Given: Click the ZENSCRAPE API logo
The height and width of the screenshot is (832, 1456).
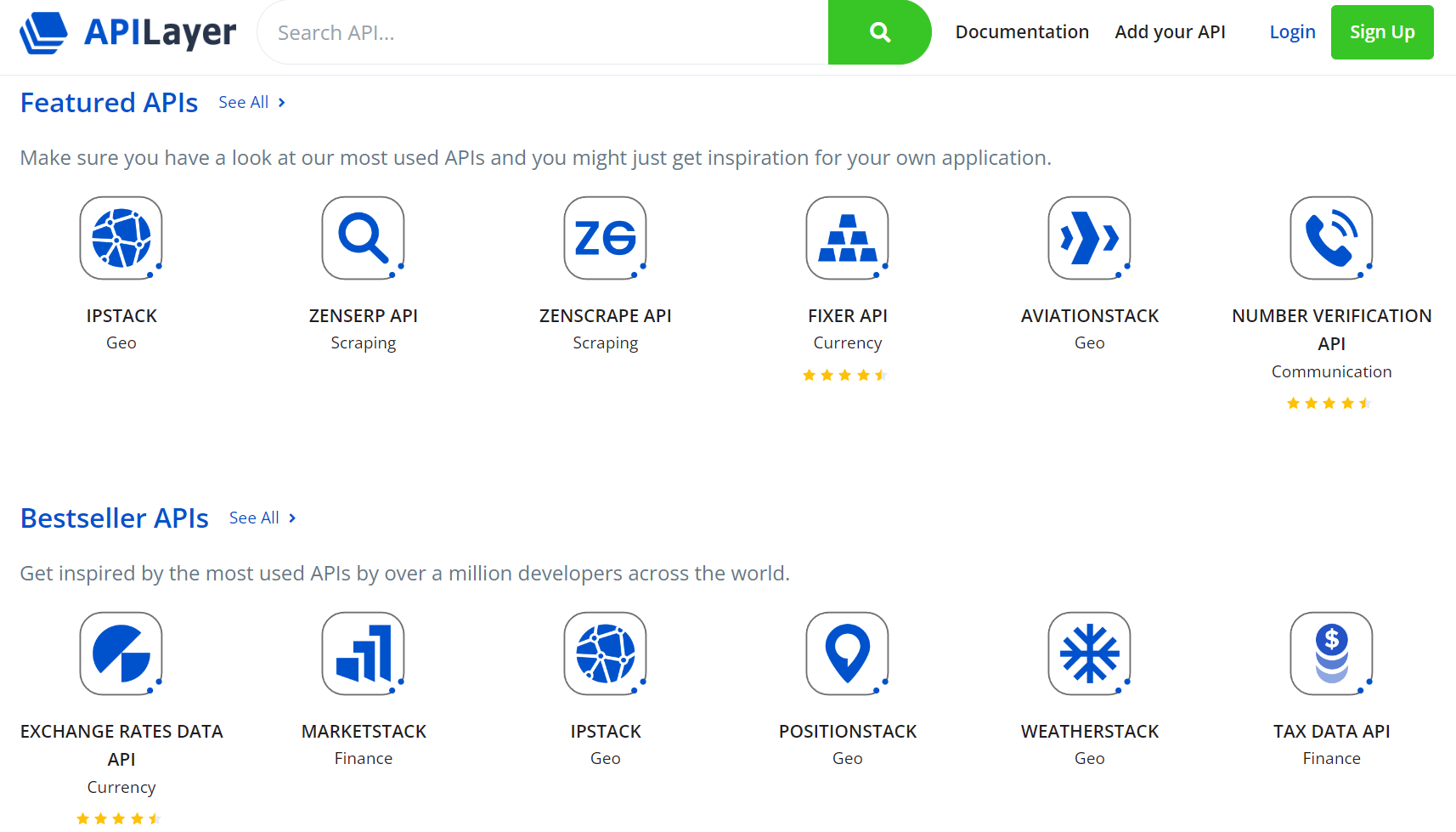Looking at the screenshot, I should pos(605,238).
